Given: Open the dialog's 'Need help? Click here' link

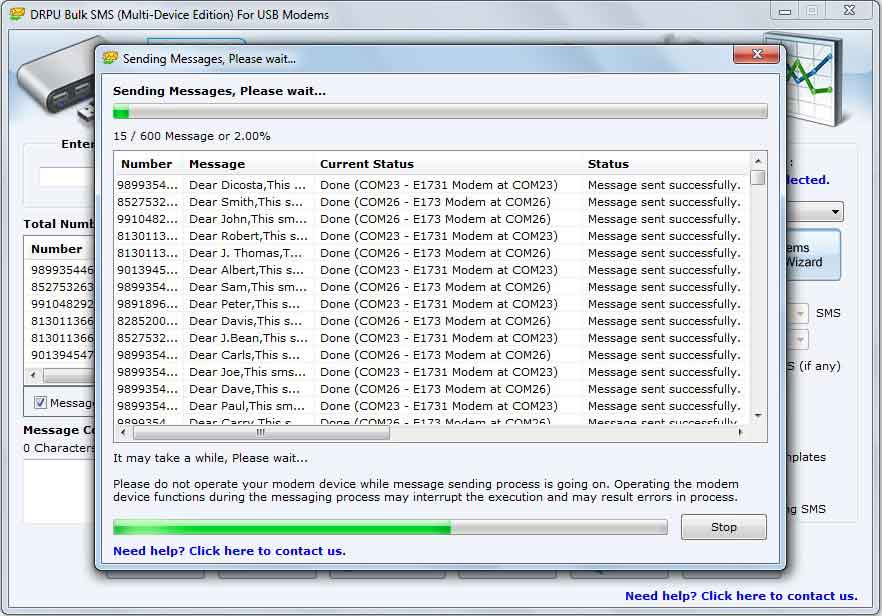Looking at the screenshot, I should coord(230,551).
